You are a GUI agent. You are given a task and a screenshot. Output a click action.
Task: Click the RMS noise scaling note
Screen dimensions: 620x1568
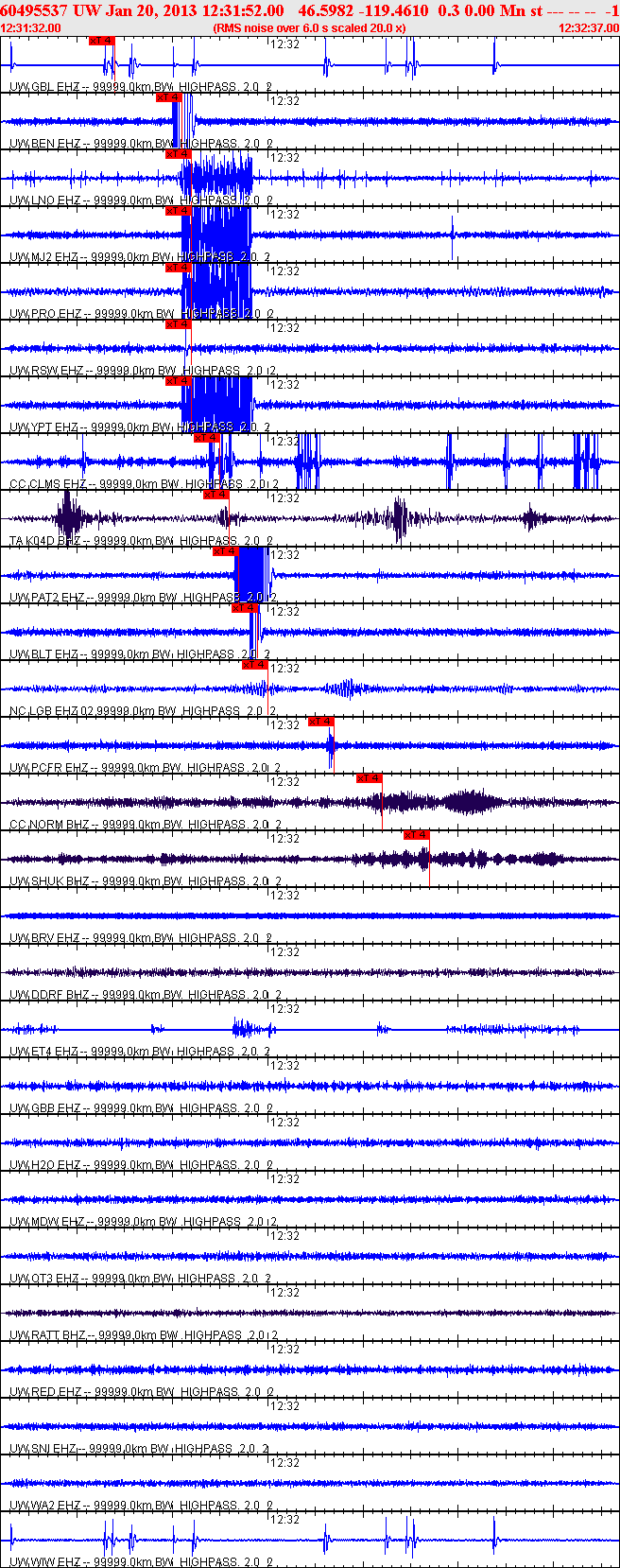[x=310, y=27]
